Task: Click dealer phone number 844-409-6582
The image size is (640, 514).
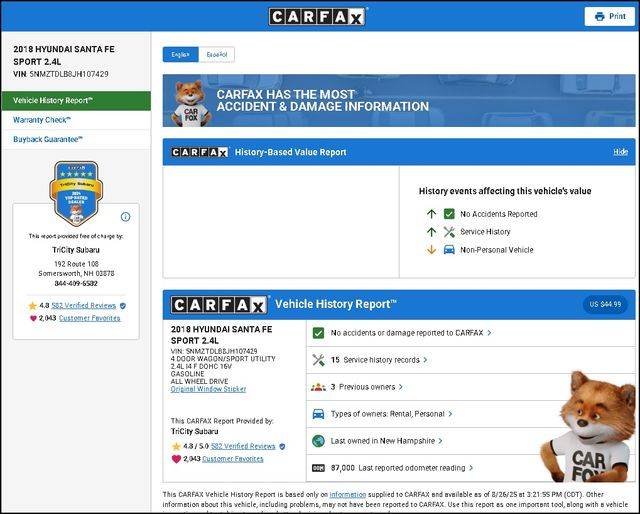Action: pyautogui.click(x=76, y=283)
